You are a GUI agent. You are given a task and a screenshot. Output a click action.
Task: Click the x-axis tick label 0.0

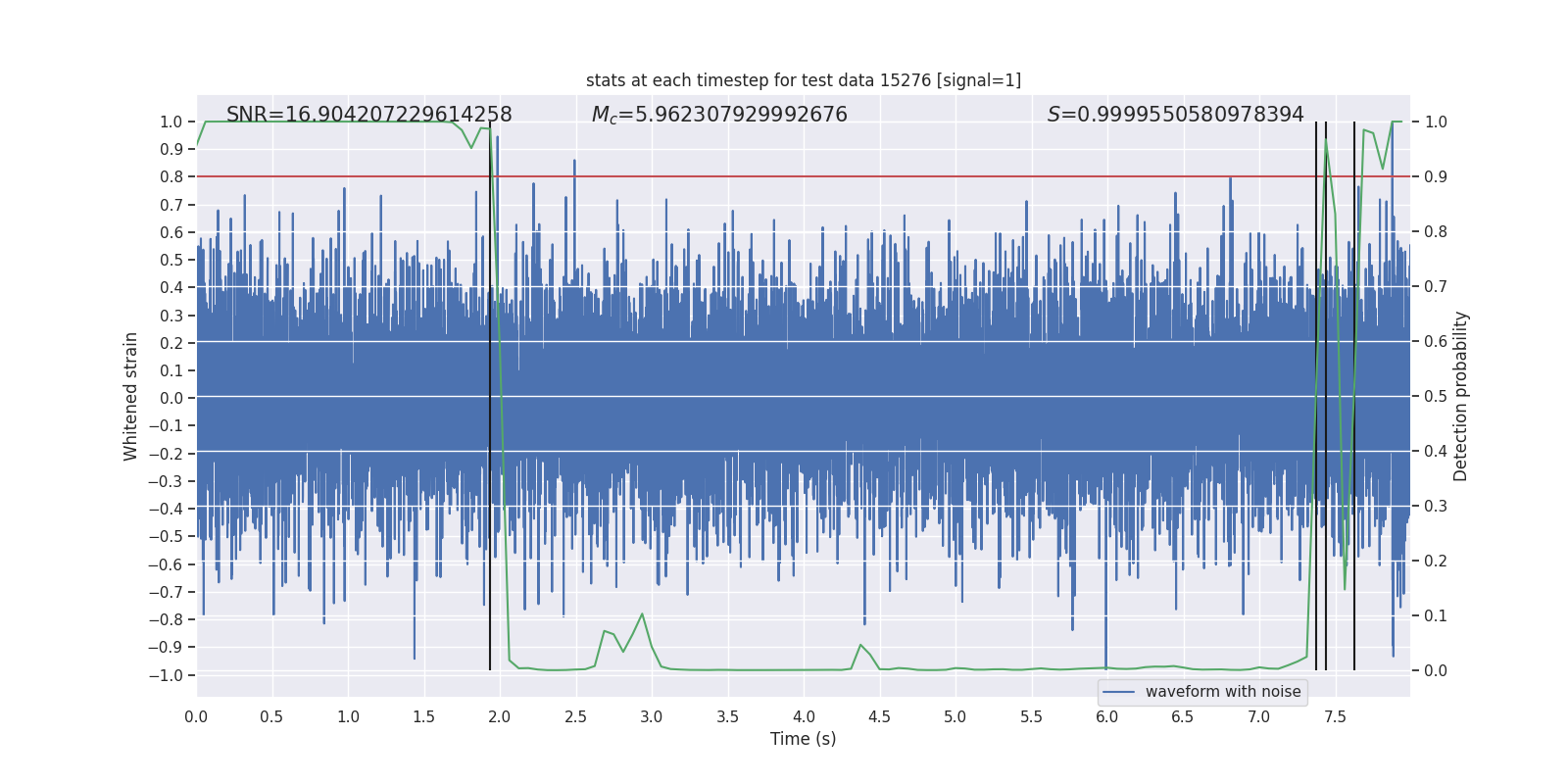[x=196, y=717]
